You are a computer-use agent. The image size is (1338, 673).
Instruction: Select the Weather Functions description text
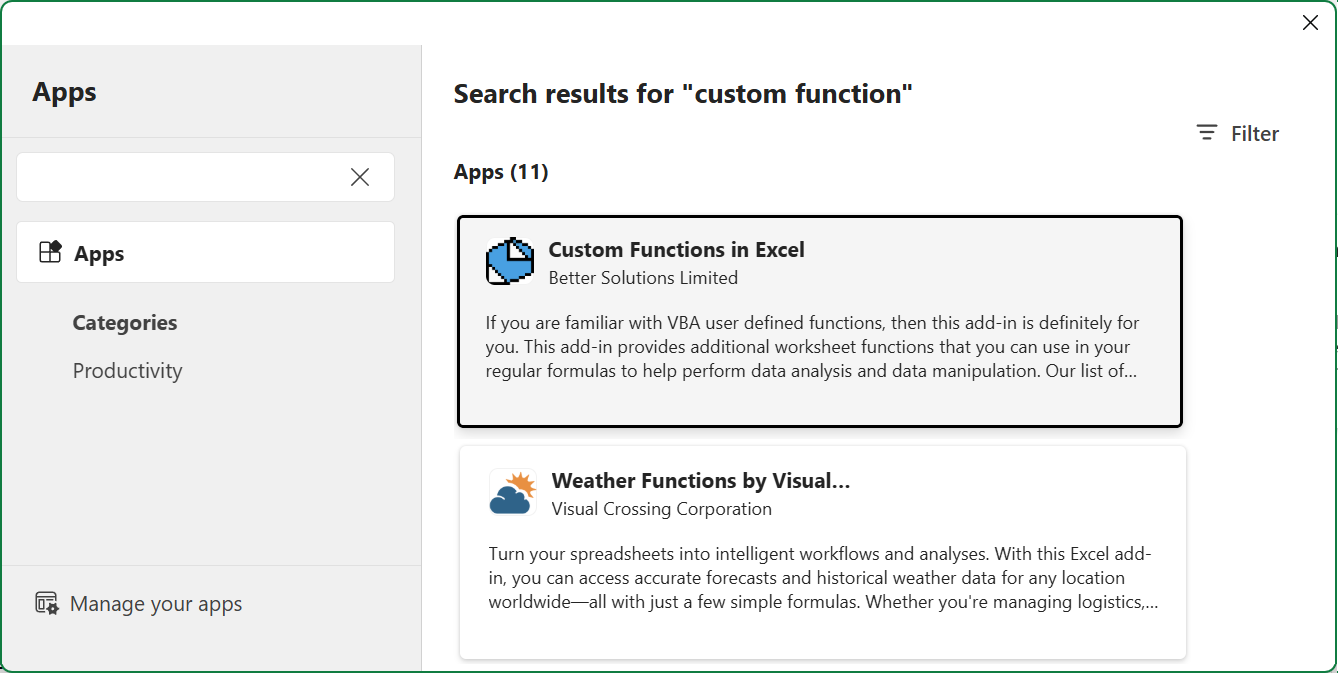coord(823,578)
